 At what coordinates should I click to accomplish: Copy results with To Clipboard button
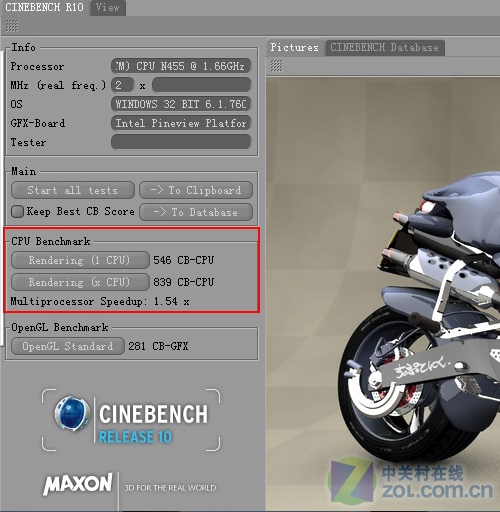tap(196, 190)
